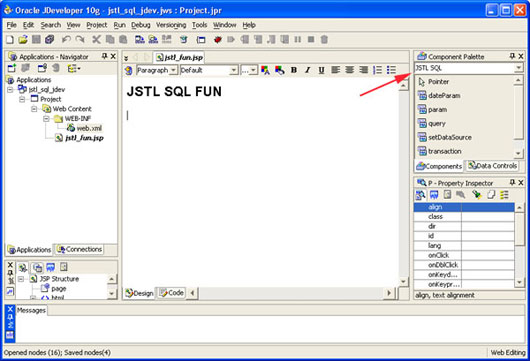Collapse the JSP Structure node
Screen dimensions: 530x361
(21, 279)
